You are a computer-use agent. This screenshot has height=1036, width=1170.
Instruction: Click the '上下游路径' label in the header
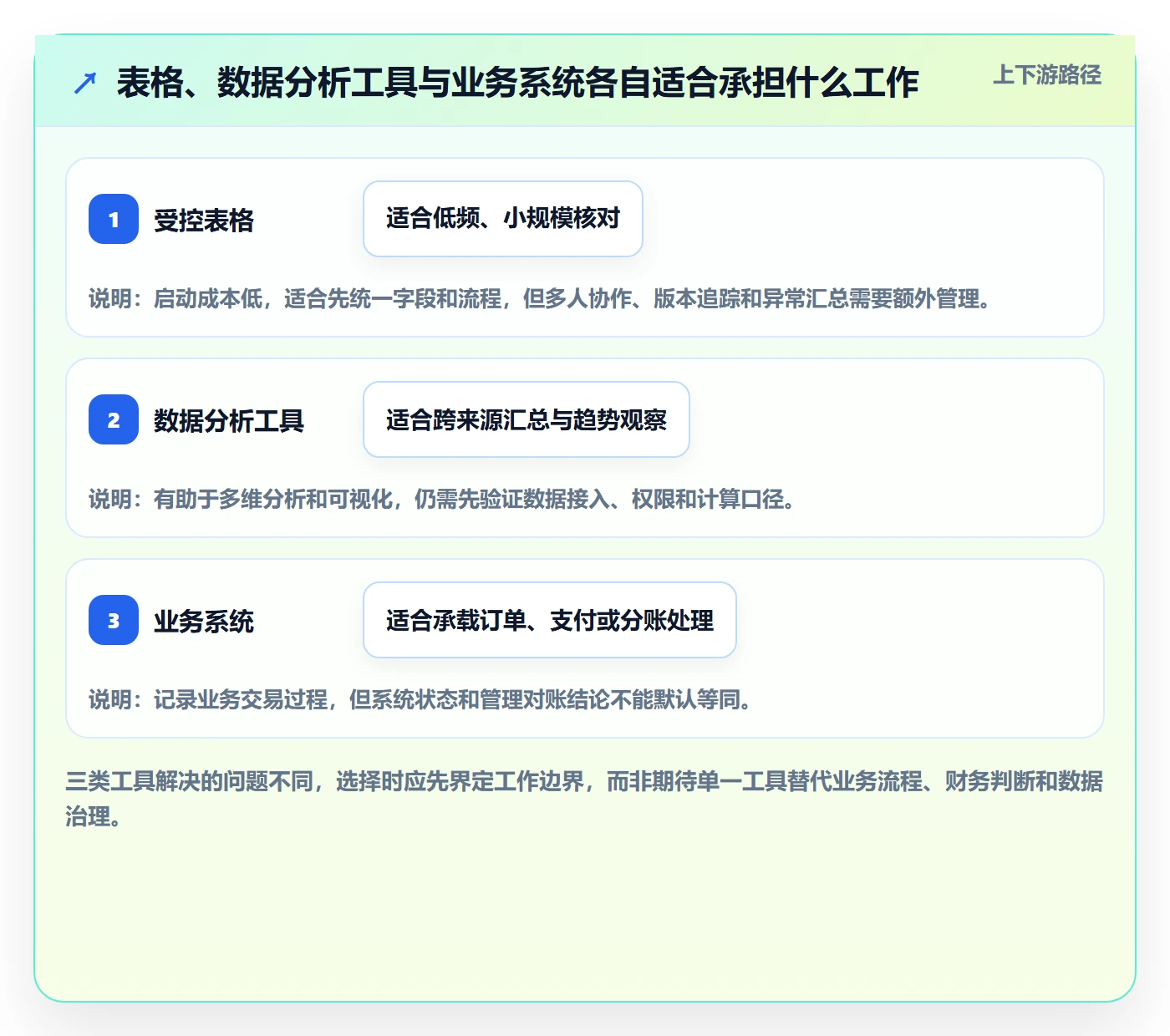(x=1047, y=75)
